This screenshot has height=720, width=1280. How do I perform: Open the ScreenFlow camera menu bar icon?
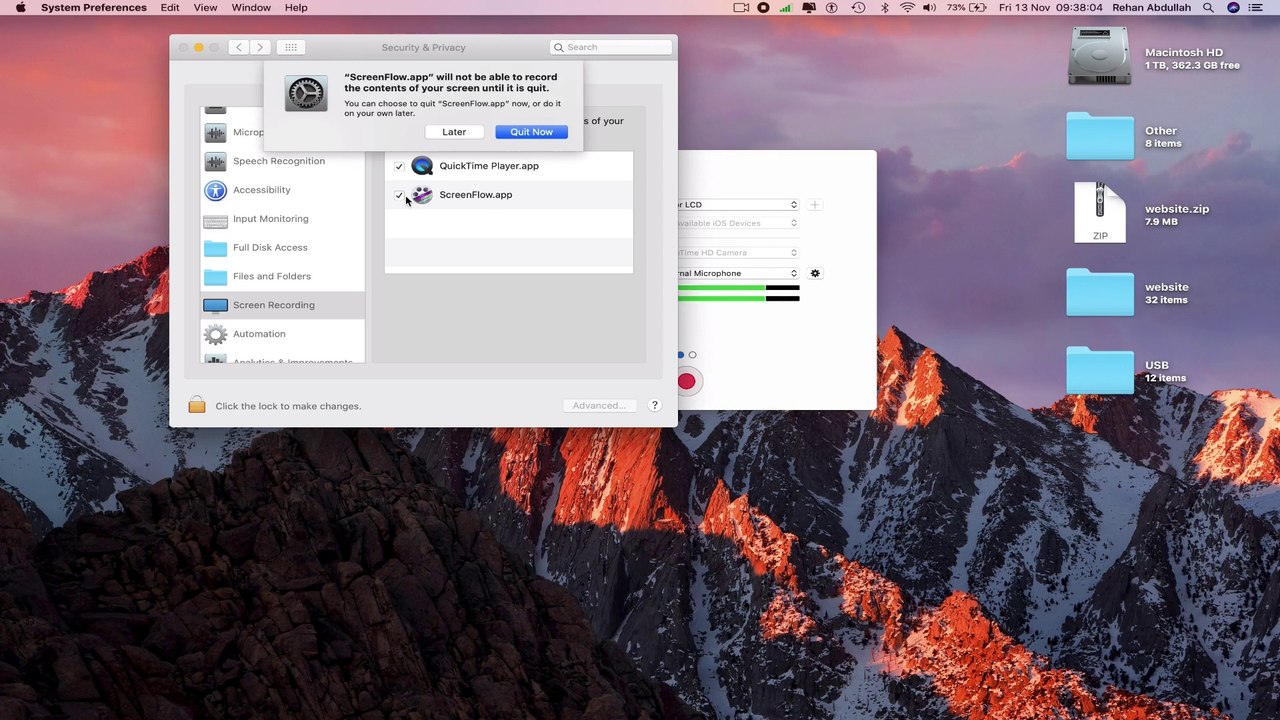(741, 7)
